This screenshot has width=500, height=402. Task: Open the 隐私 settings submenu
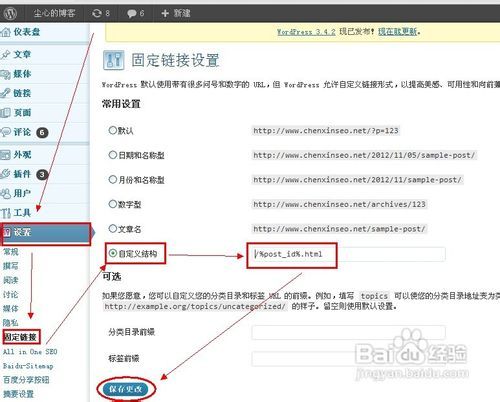(x=10, y=323)
